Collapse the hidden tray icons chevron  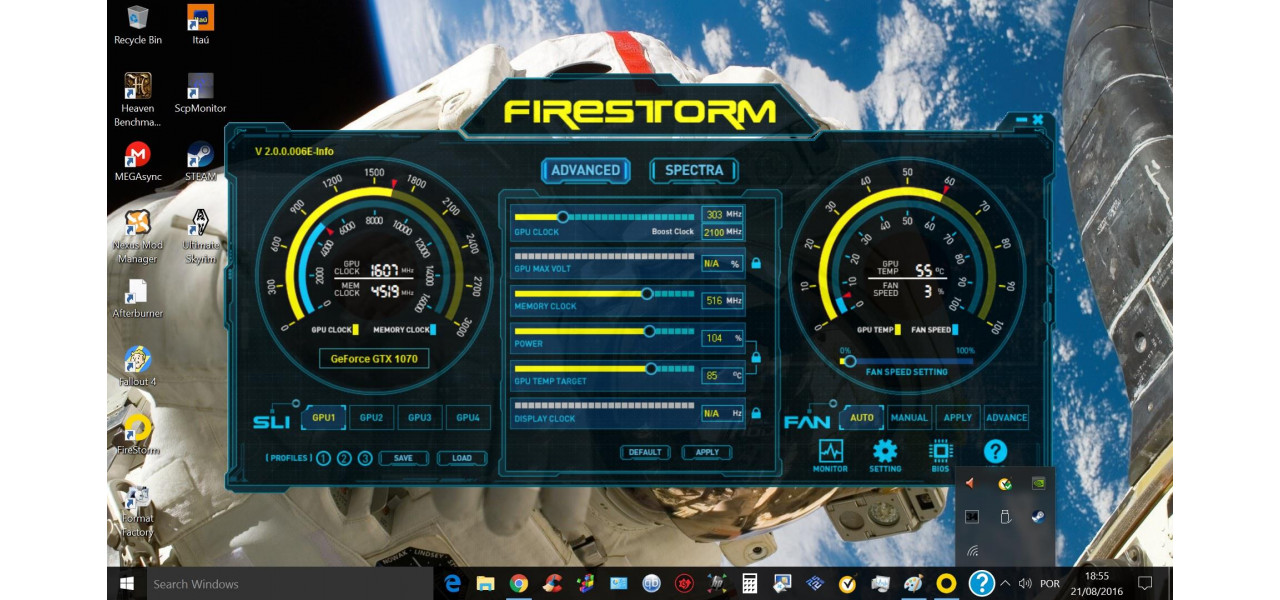click(1005, 583)
